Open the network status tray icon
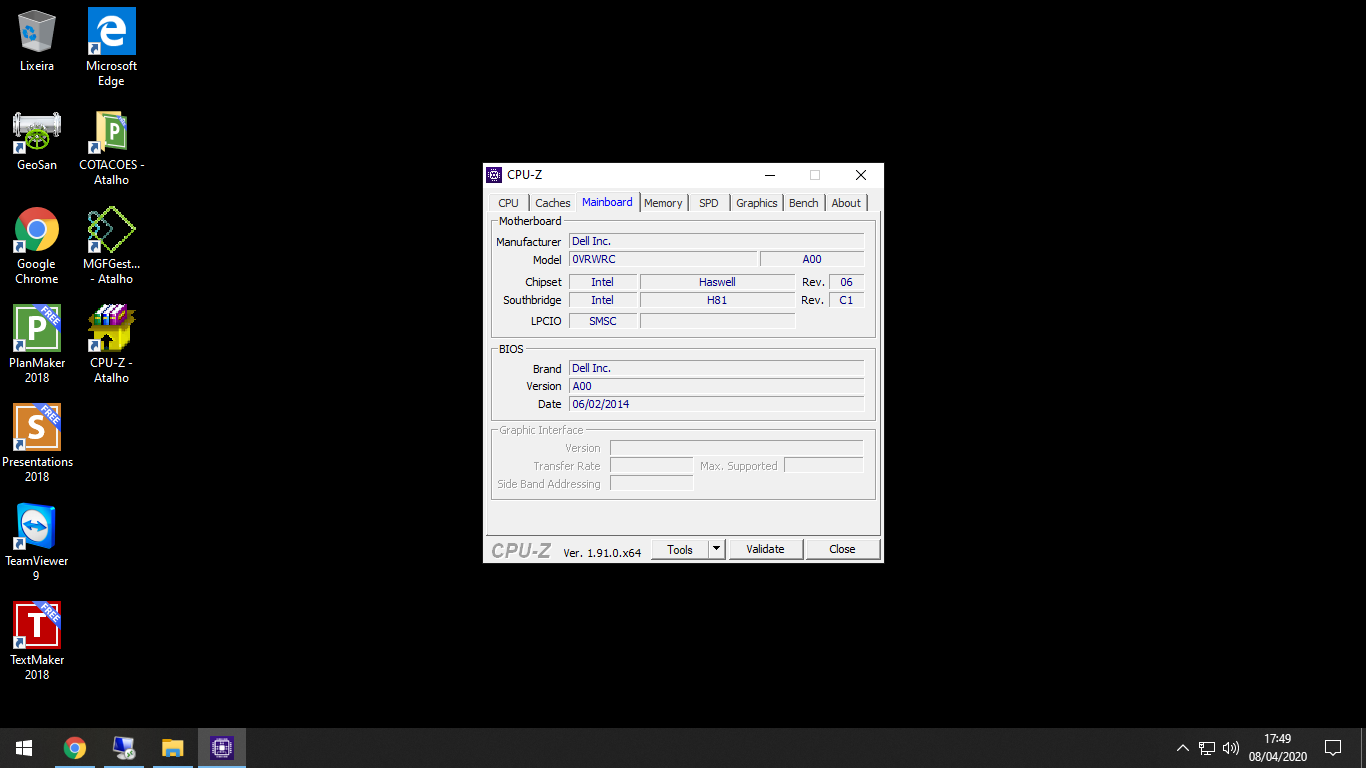Viewport: 1366px width, 768px height. point(1207,748)
